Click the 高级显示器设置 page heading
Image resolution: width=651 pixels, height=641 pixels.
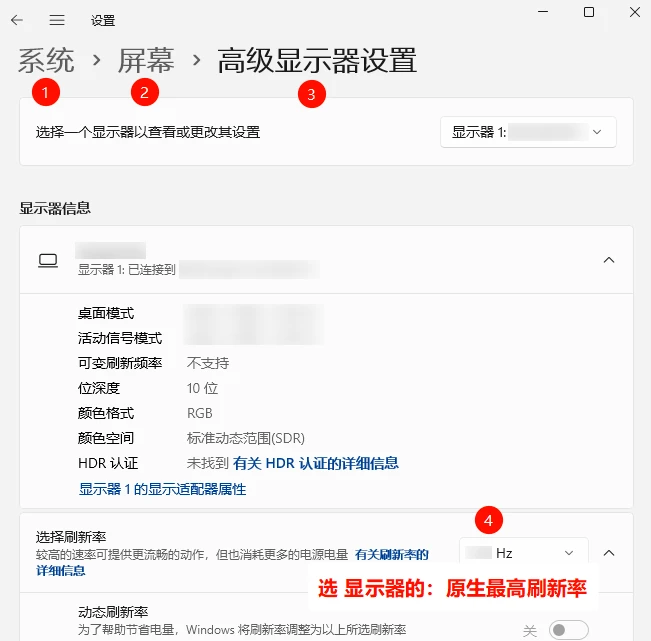pyautogui.click(x=317, y=61)
